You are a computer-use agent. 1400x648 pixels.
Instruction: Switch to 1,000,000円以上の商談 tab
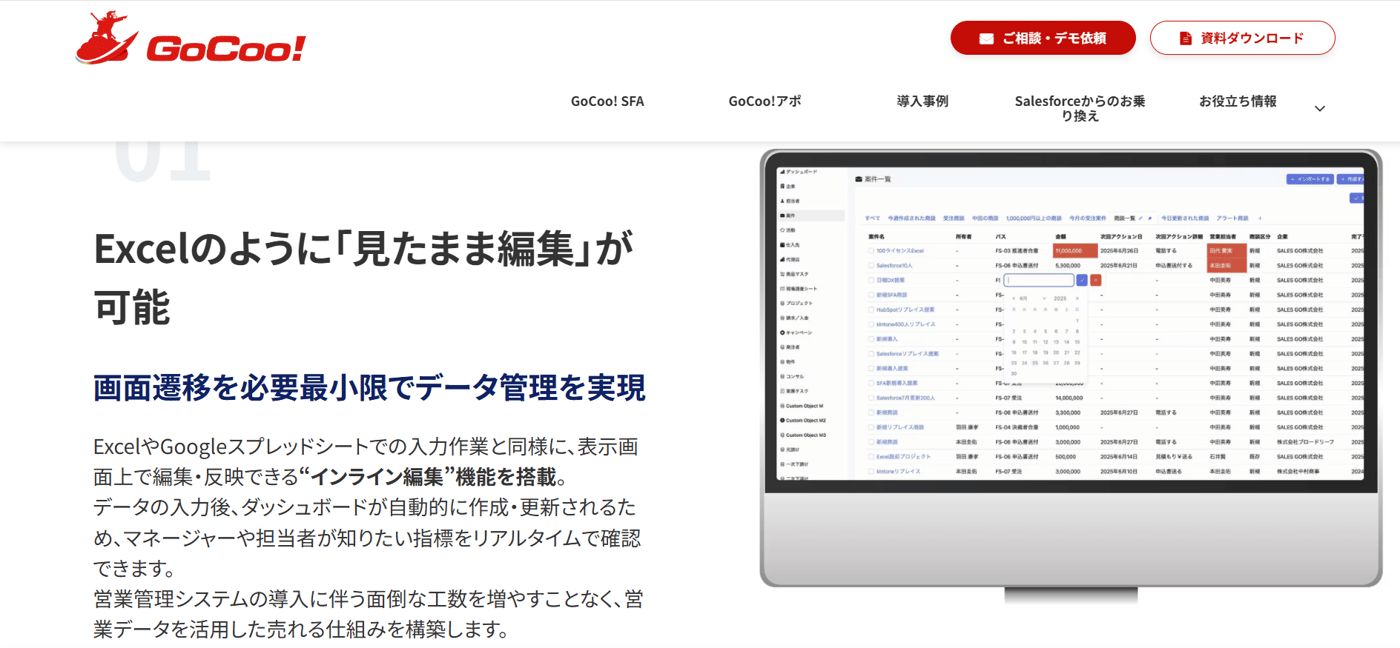(x=1034, y=218)
